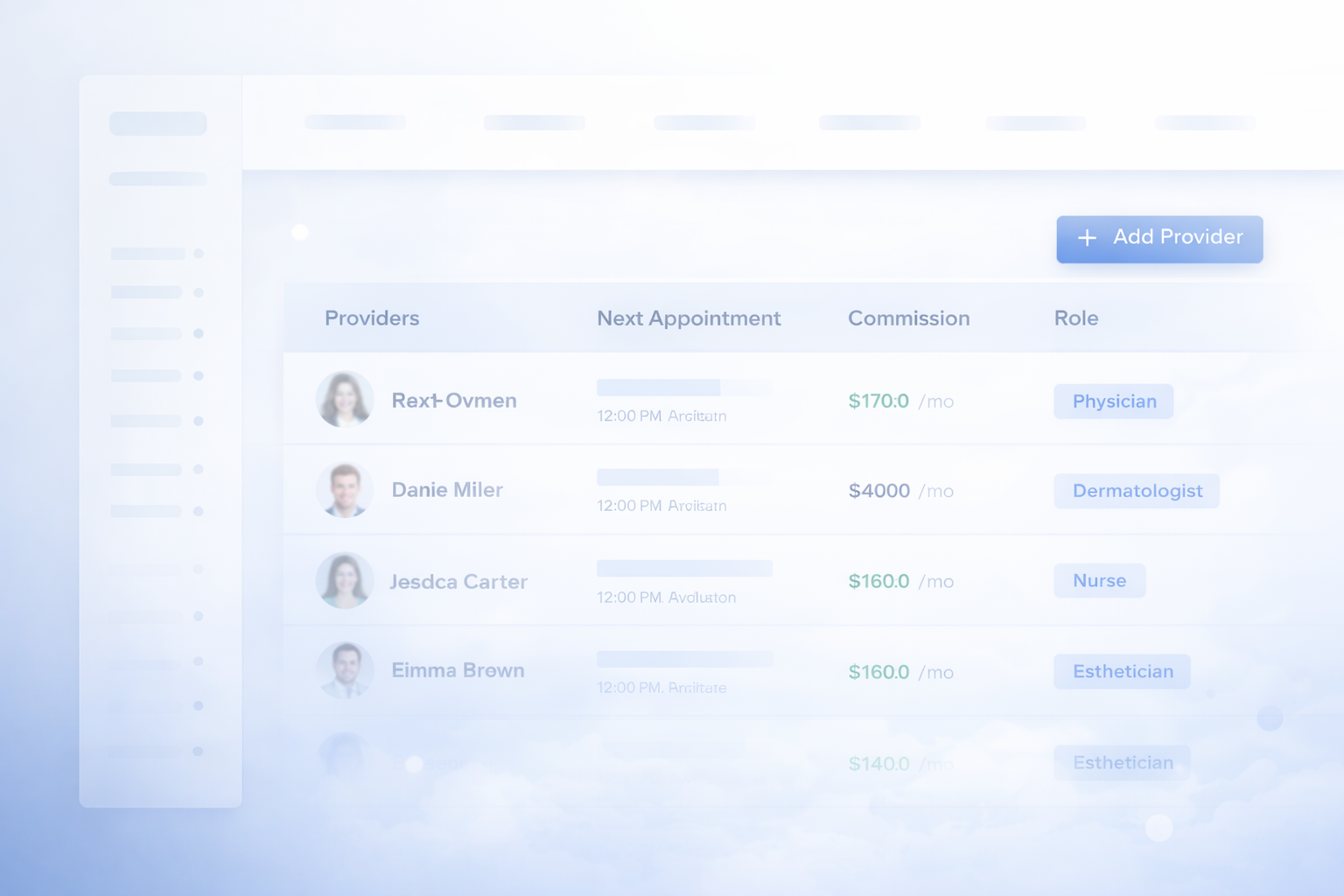Click the plus icon on Add Provider
The height and width of the screenshot is (896, 1344).
click(x=1088, y=238)
